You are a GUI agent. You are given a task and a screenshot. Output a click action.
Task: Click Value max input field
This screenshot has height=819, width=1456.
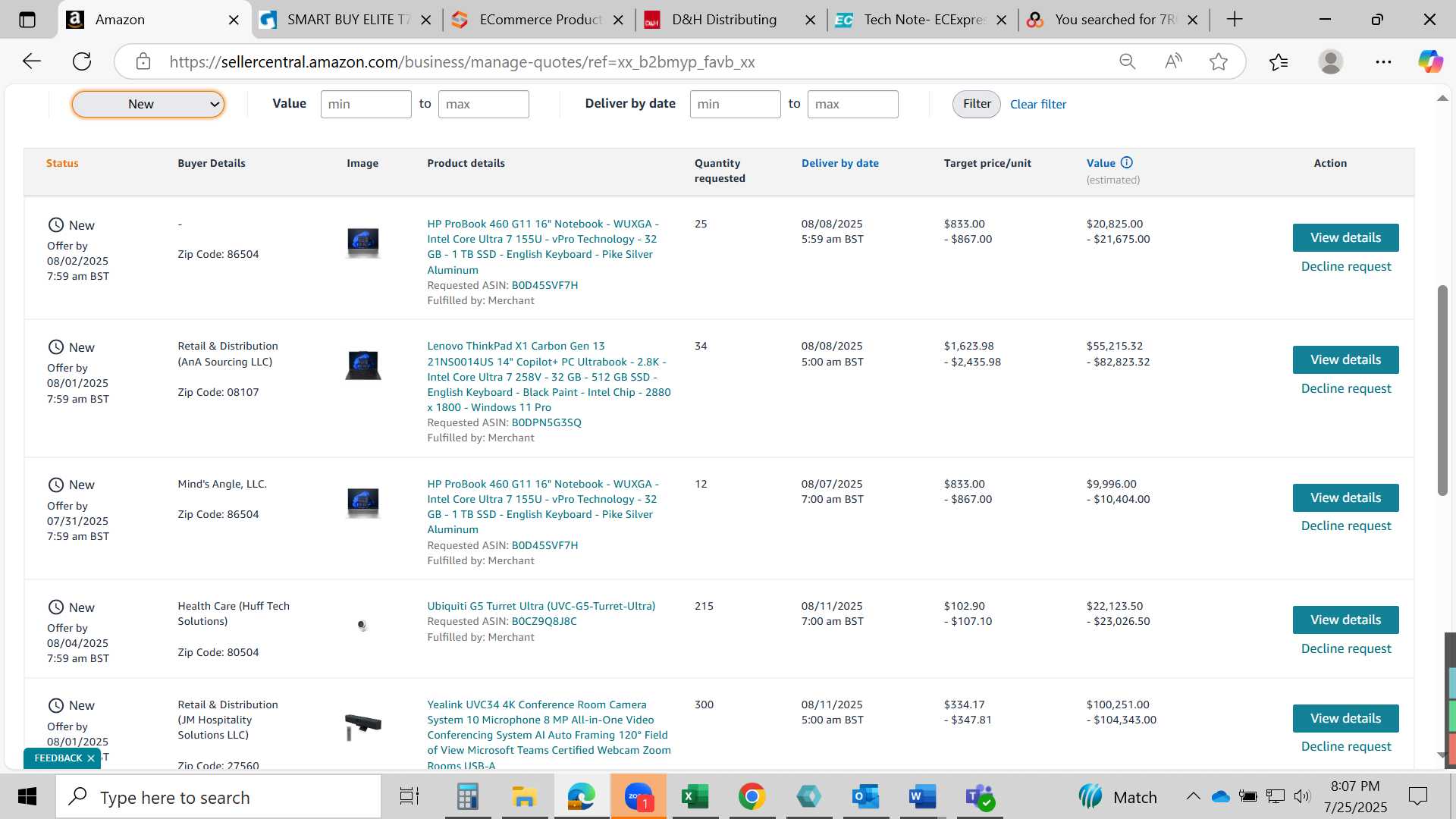(484, 104)
